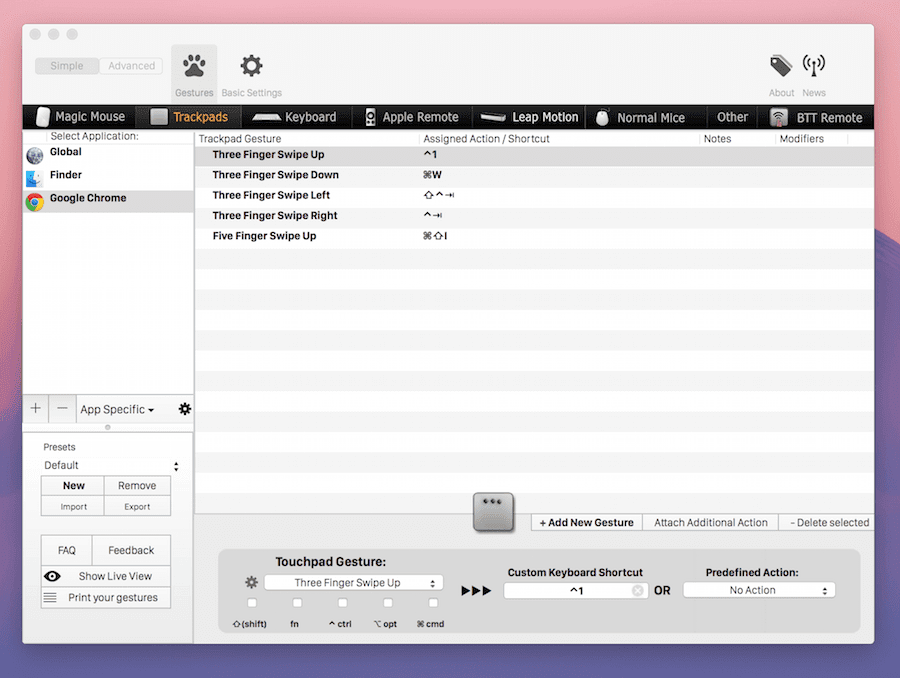Click Add New Gesture button
Screen dimensions: 900x678
click(x=586, y=522)
